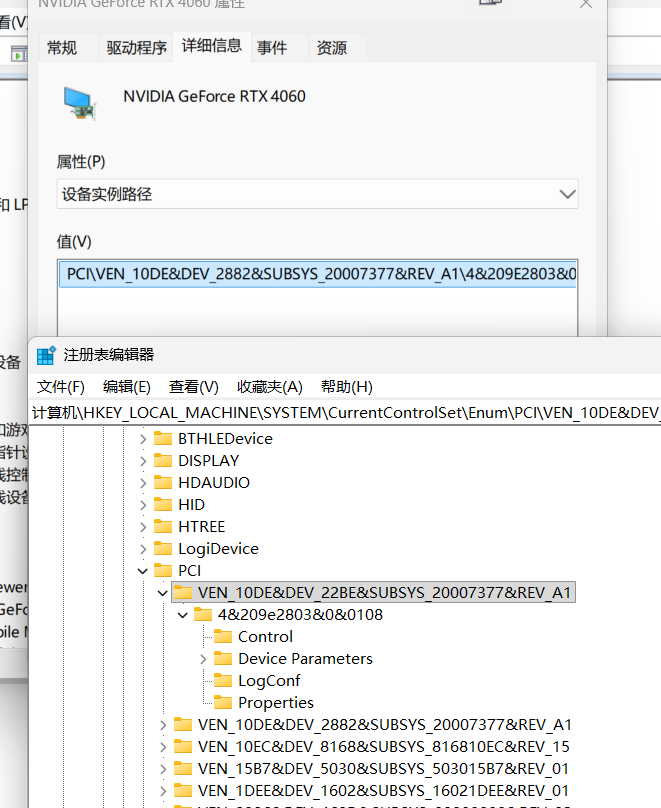Expand VEN_10DE&DEV_2882 registry key
661x808 pixels.
point(163,726)
